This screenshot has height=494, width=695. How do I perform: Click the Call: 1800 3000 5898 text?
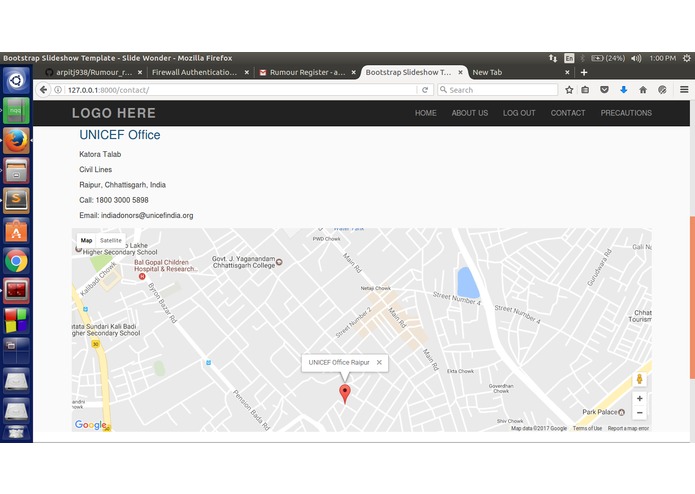pos(114,200)
